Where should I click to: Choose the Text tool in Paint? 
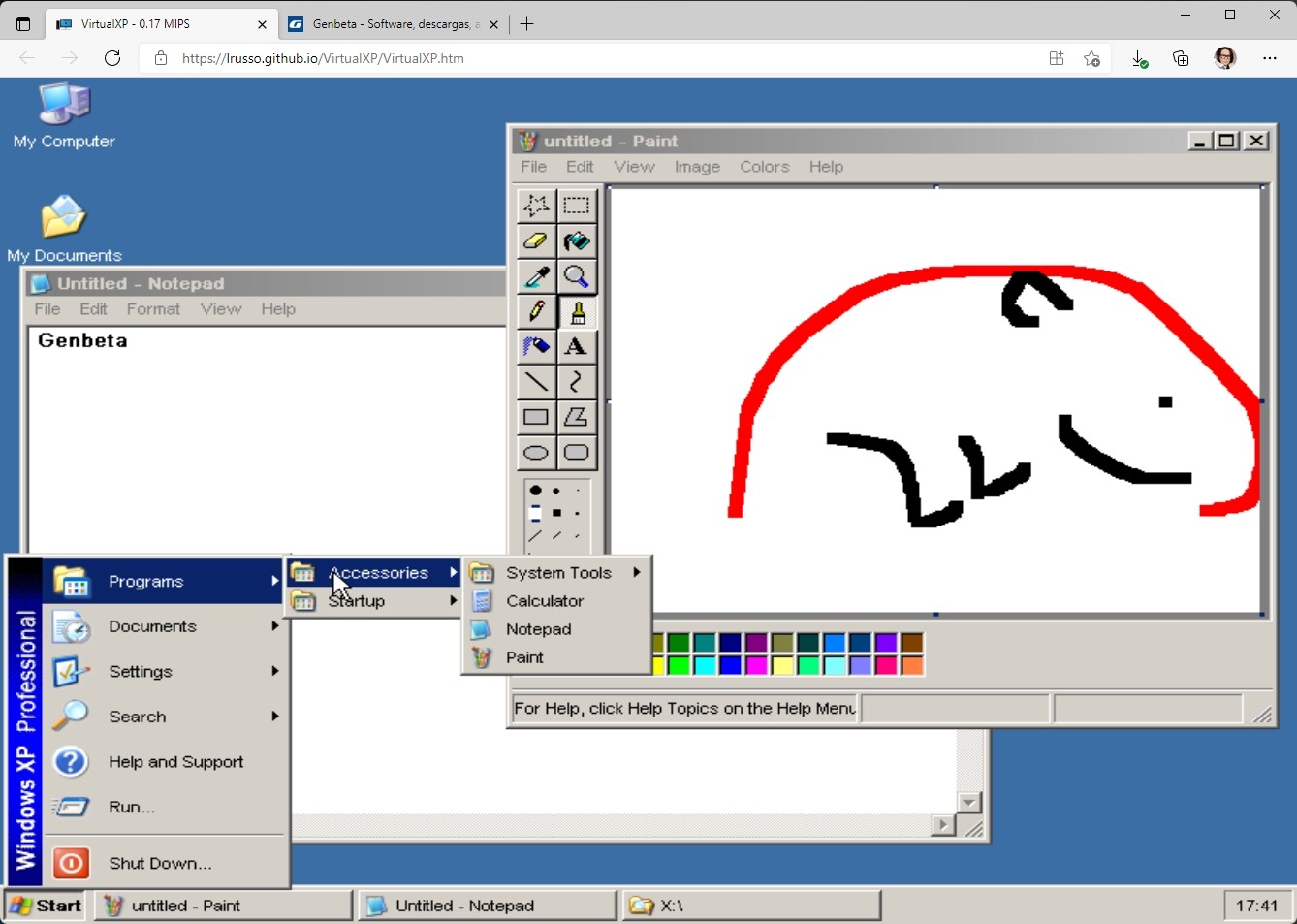(578, 346)
